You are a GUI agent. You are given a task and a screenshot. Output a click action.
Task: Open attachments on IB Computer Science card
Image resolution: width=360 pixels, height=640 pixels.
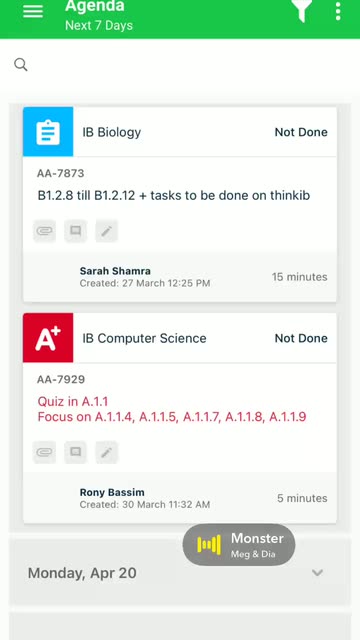44,452
